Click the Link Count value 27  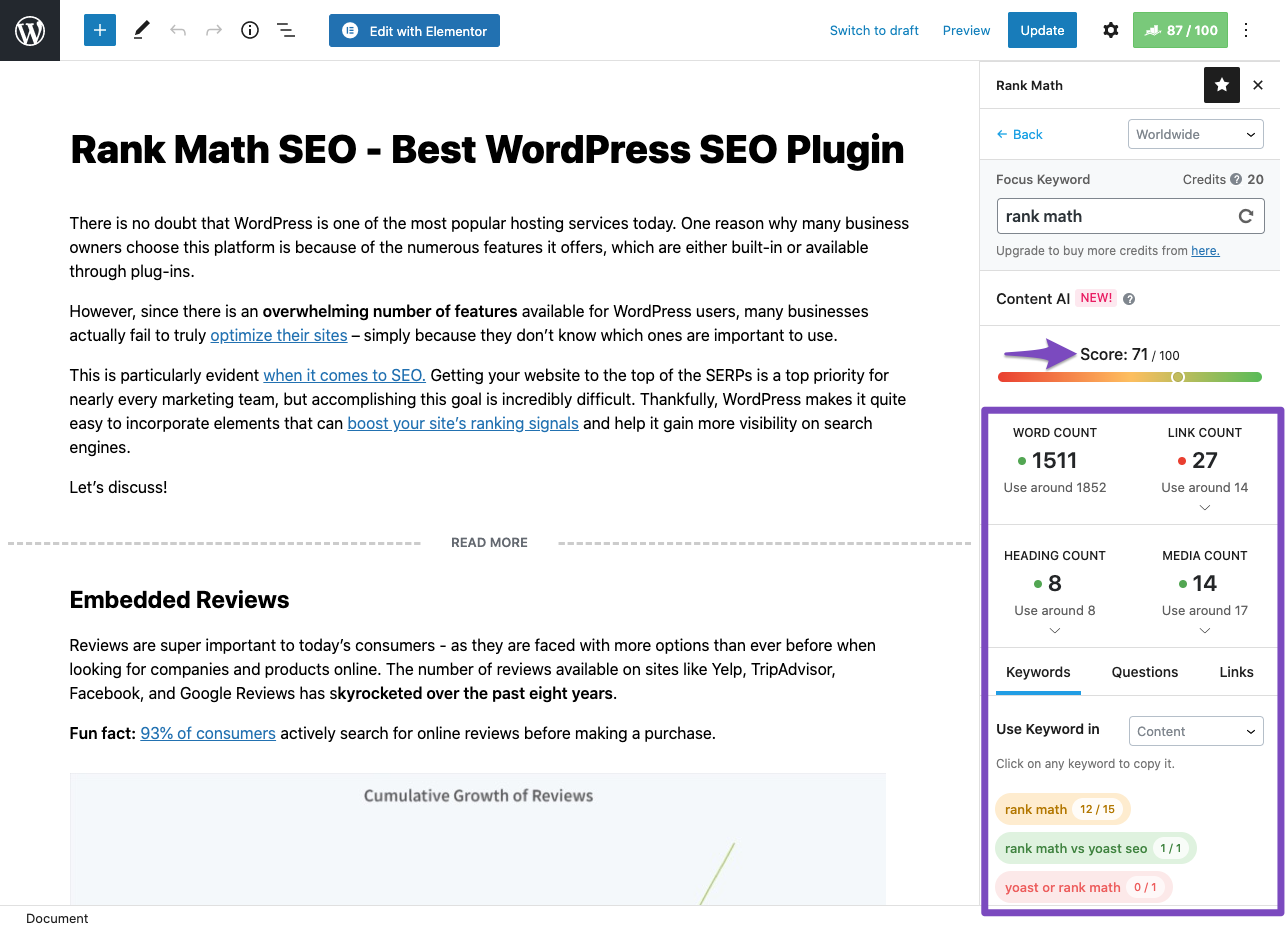1204,460
